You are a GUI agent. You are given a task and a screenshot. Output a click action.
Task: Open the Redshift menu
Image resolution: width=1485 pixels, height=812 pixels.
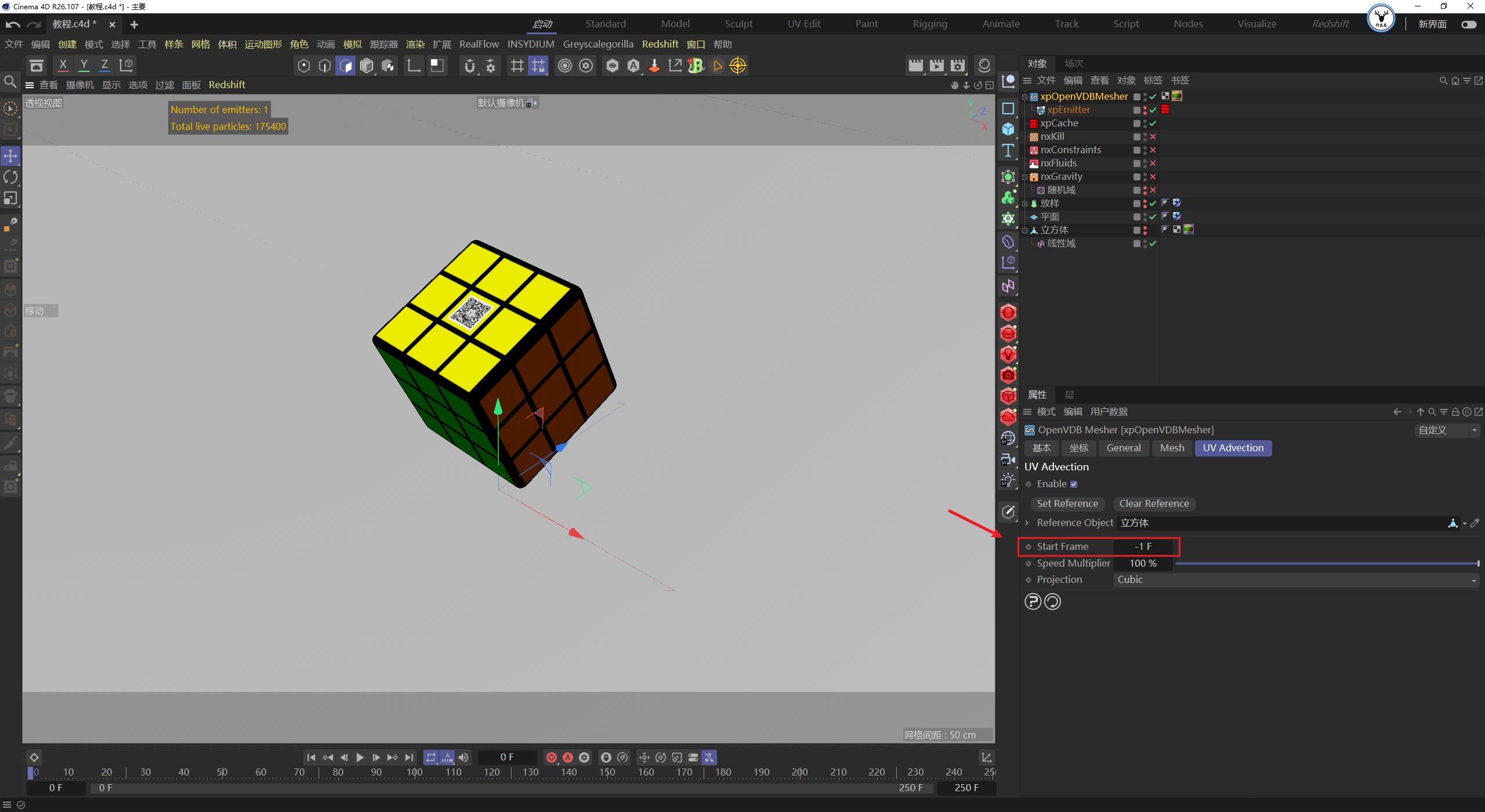point(660,44)
